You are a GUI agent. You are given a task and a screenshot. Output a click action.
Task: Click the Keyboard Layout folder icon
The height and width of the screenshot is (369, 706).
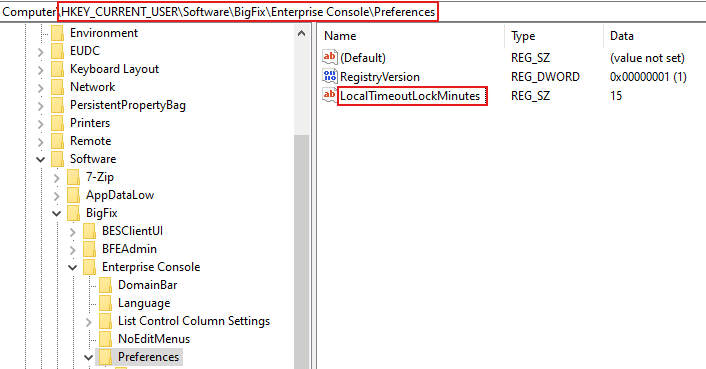[57, 69]
